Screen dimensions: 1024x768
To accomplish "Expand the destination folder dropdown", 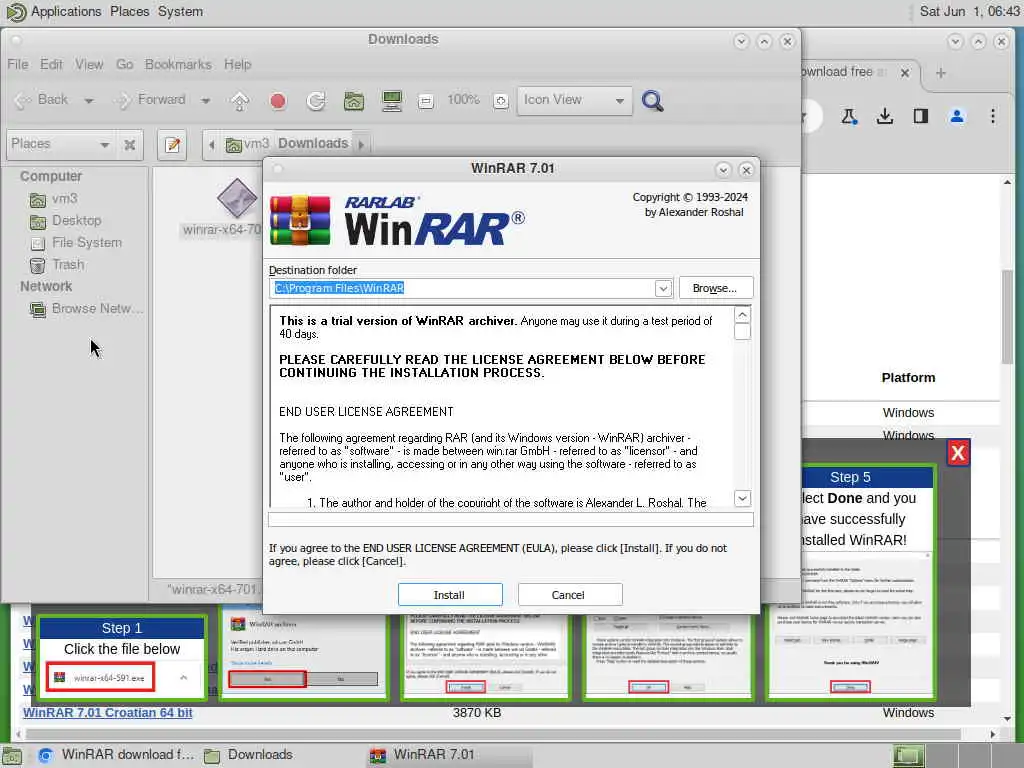I will [x=663, y=288].
